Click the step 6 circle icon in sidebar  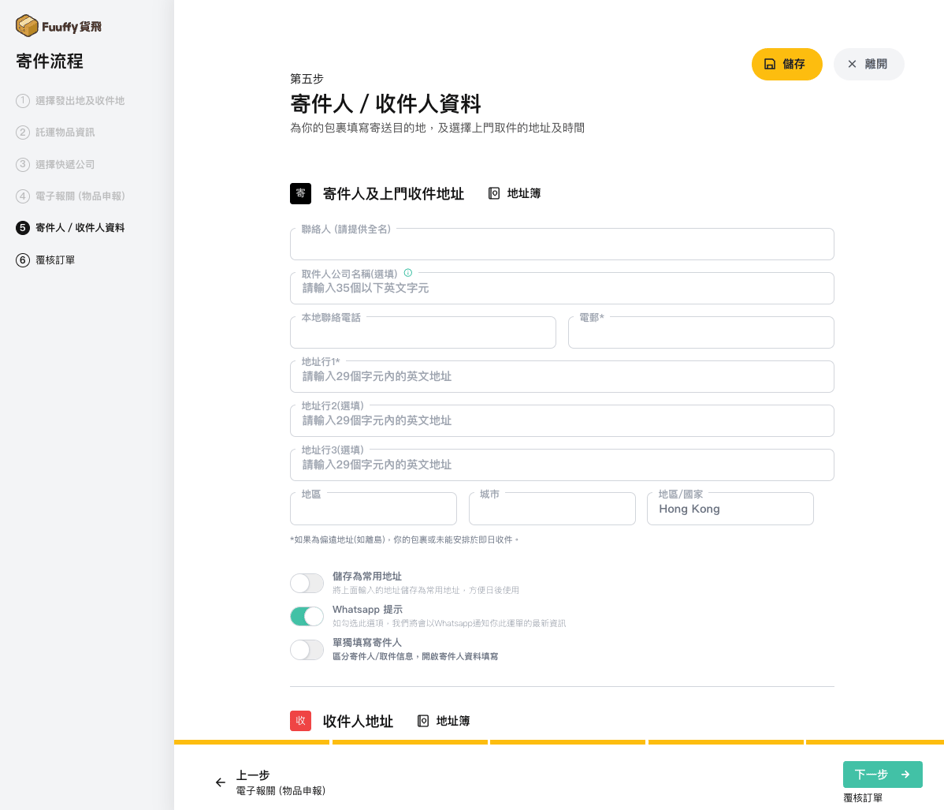pyautogui.click(x=23, y=260)
